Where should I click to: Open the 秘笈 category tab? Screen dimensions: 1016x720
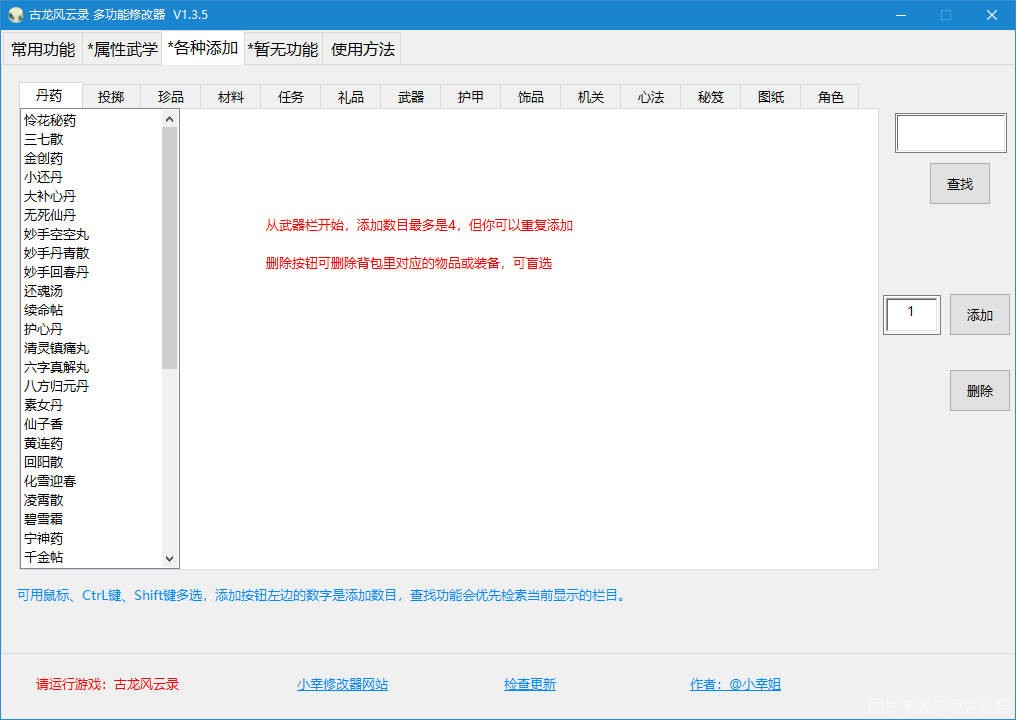pos(710,96)
